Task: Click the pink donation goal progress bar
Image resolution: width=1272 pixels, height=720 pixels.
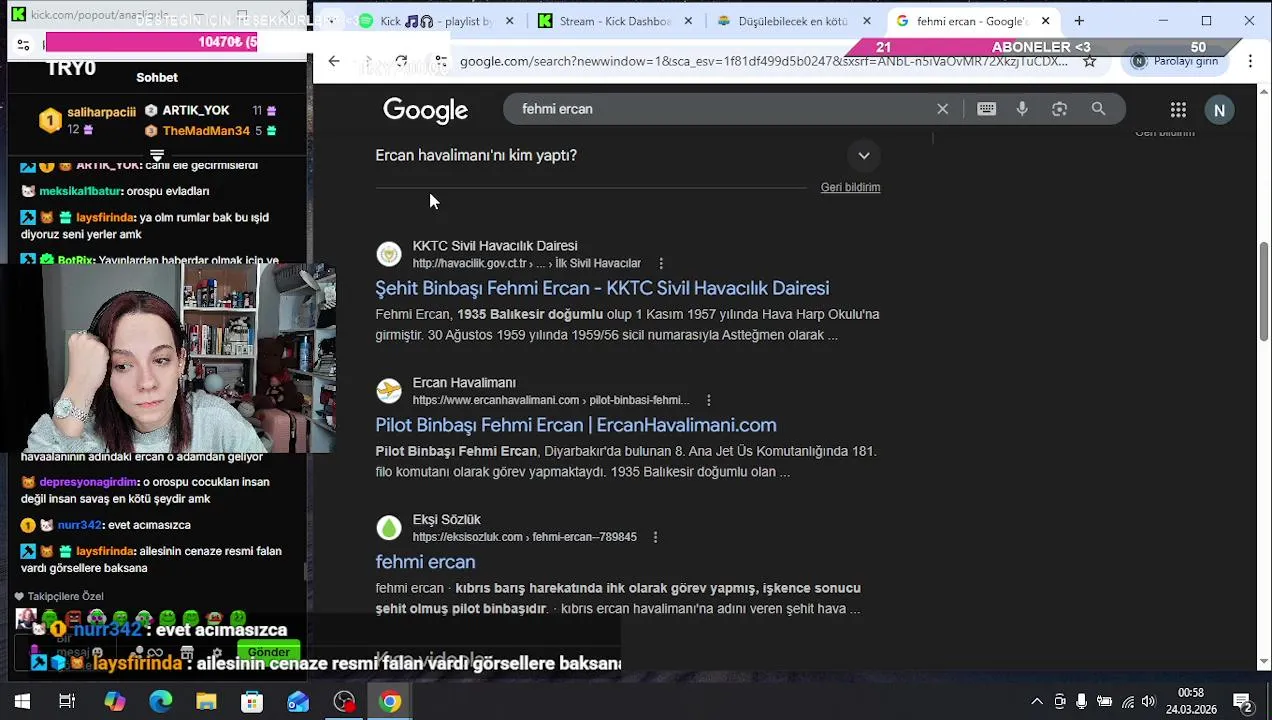Action: (x=151, y=42)
